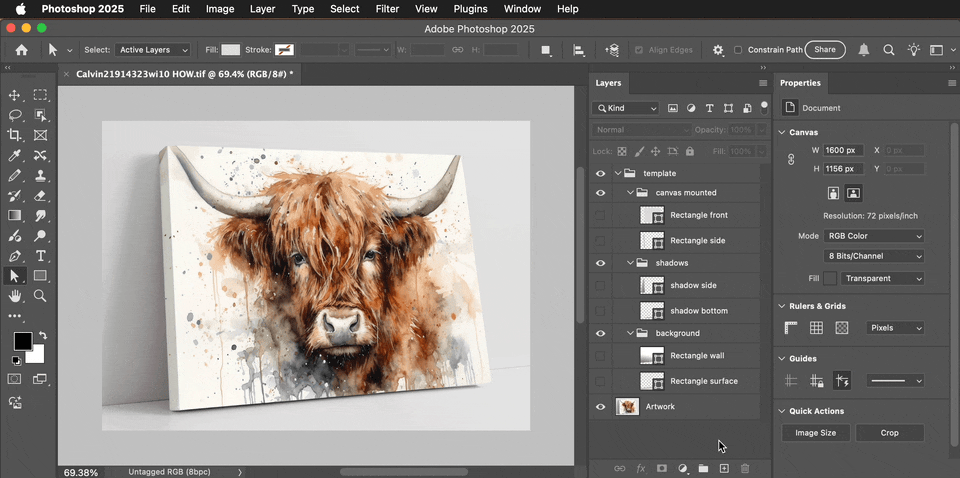960x478 pixels.
Task: Create a new layer
Action: [724, 468]
